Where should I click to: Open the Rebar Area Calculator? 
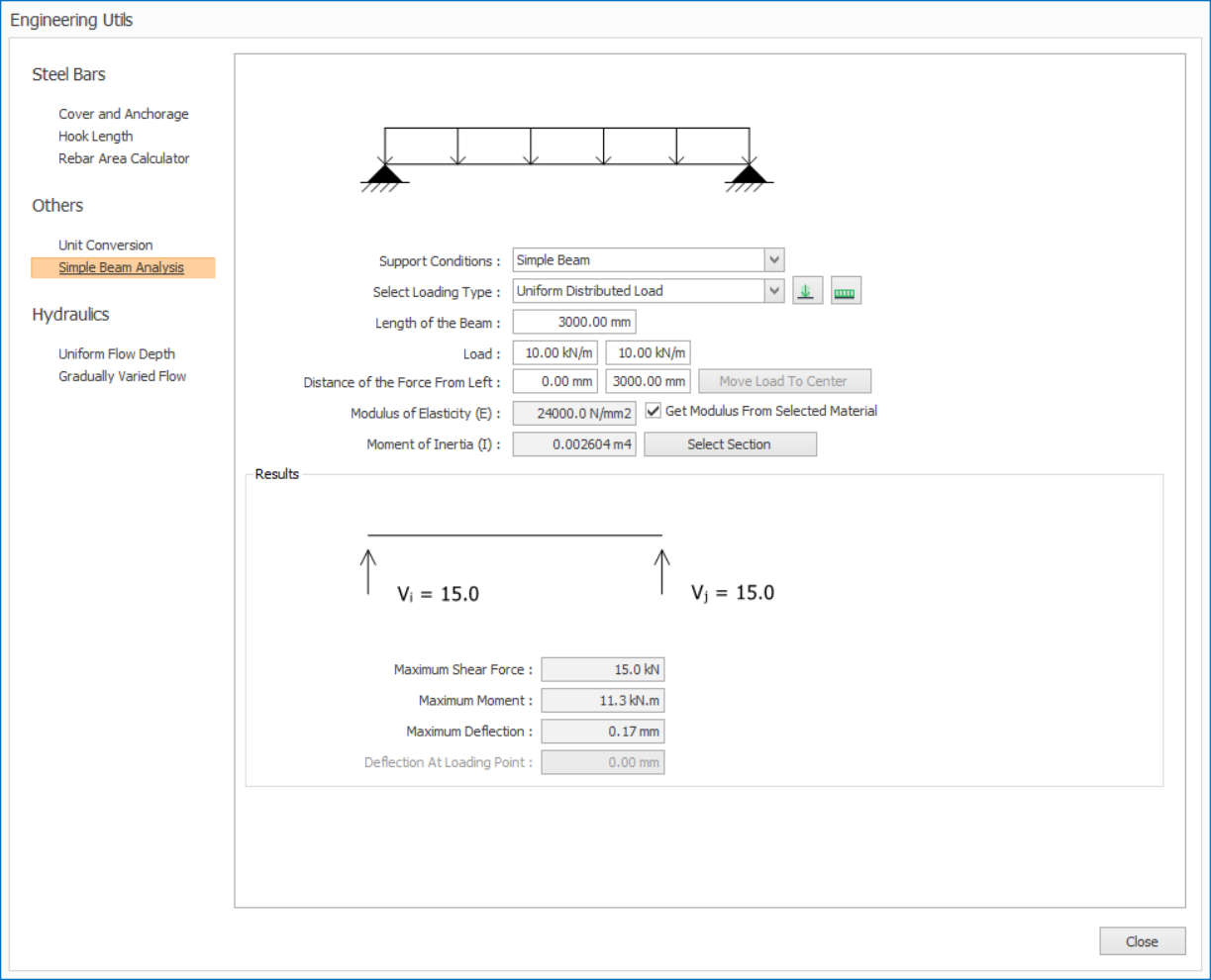tap(124, 158)
